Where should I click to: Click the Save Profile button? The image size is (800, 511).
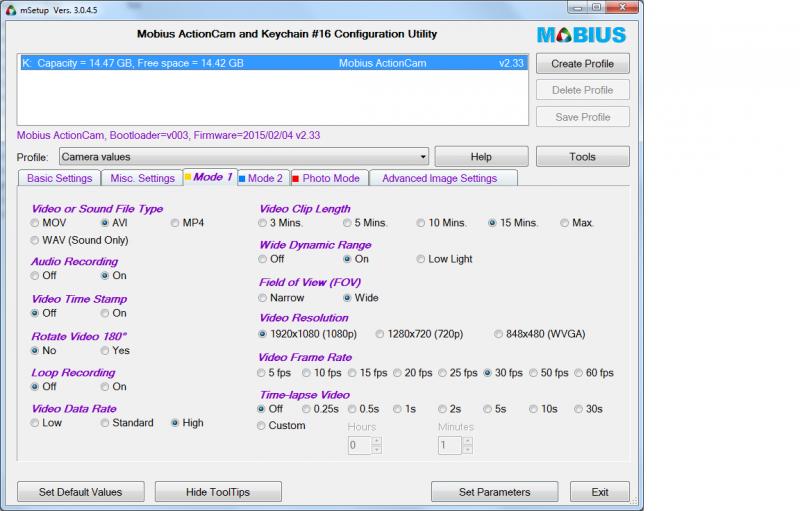[x=583, y=117]
